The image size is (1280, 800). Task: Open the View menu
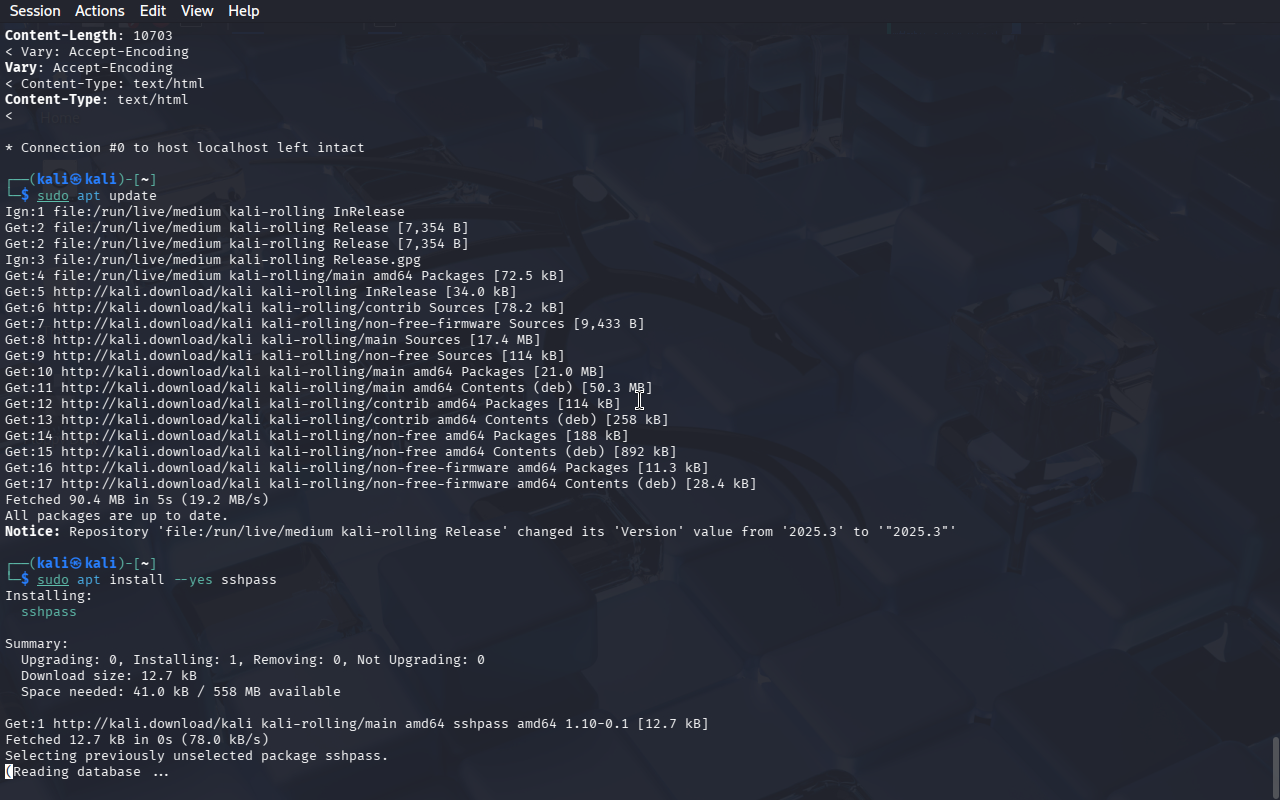[x=197, y=11]
